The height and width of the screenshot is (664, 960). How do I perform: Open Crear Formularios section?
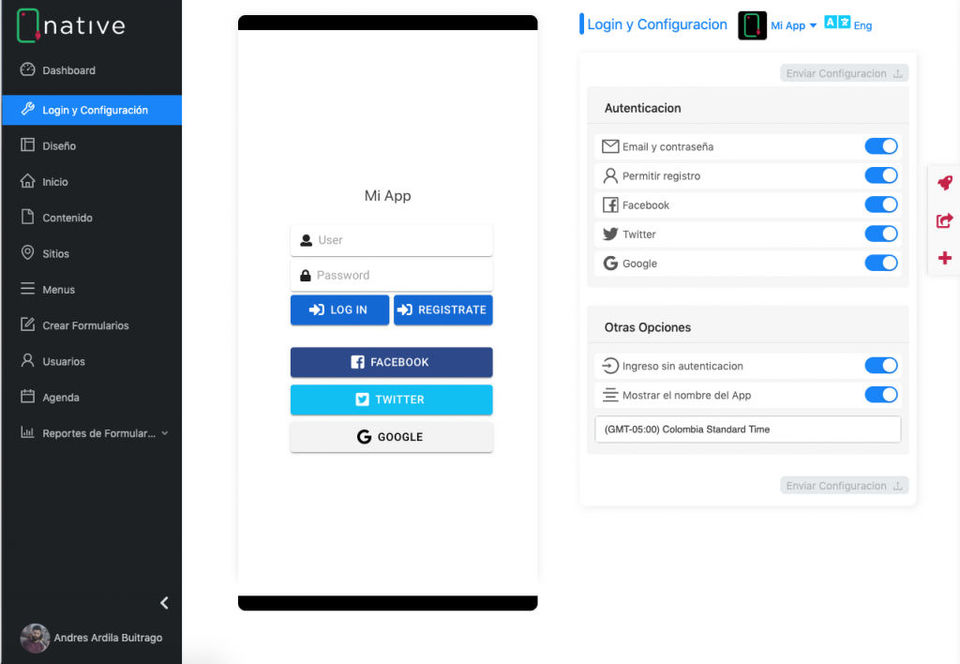point(92,326)
